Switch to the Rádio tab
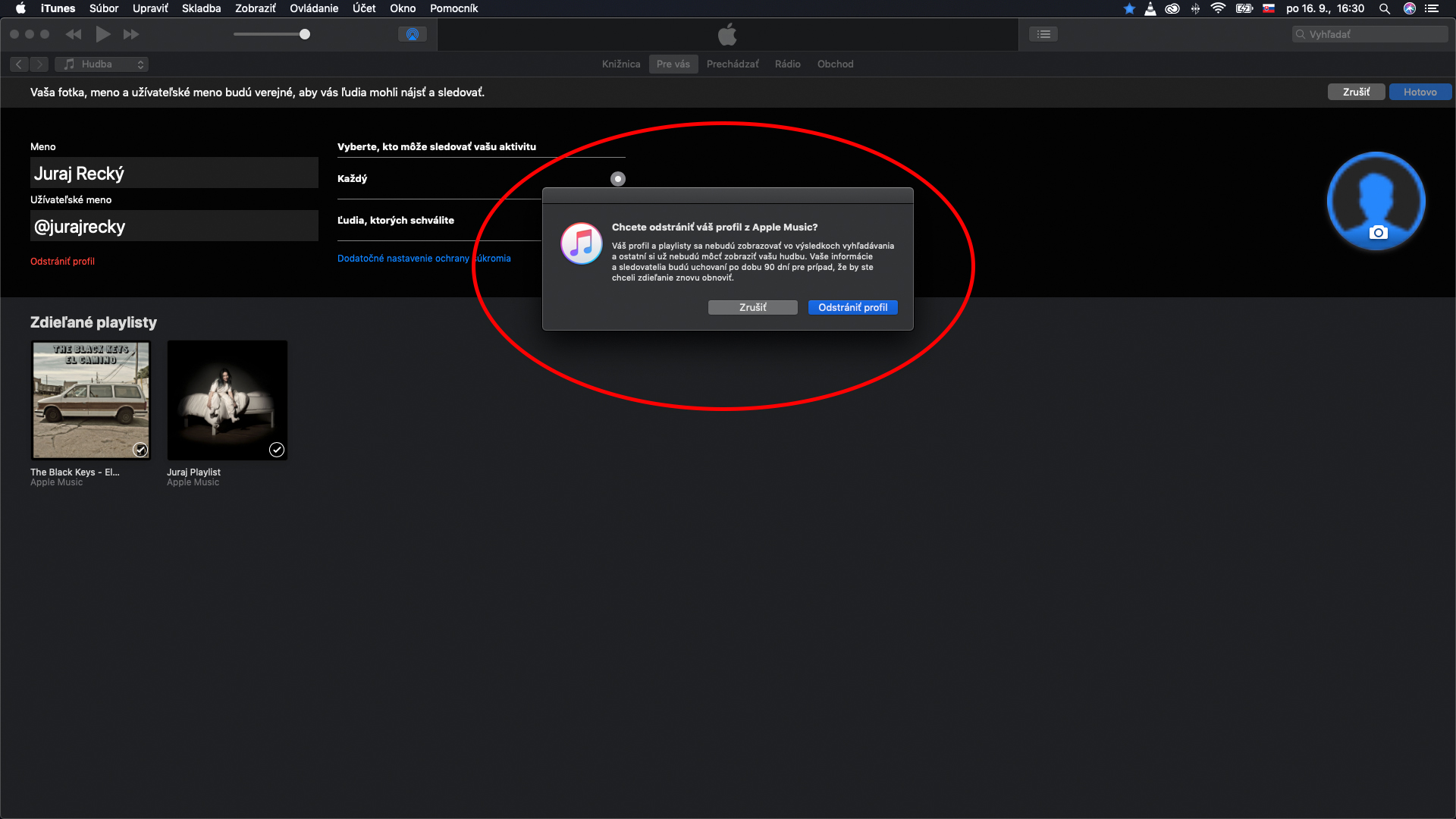The width and height of the screenshot is (1456, 819). pos(788,64)
